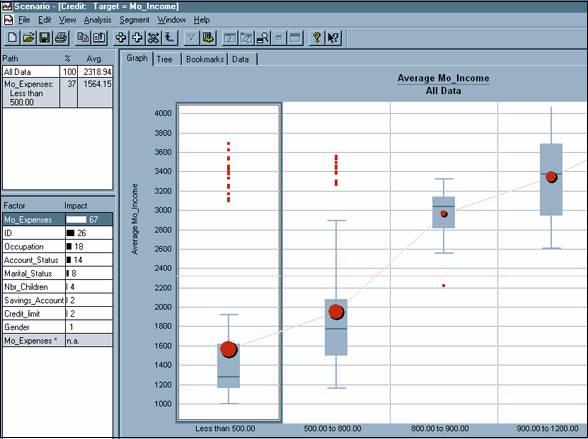Screen dimensions: 588x439
Task: Open a file with the folder icon
Action: coord(28,38)
